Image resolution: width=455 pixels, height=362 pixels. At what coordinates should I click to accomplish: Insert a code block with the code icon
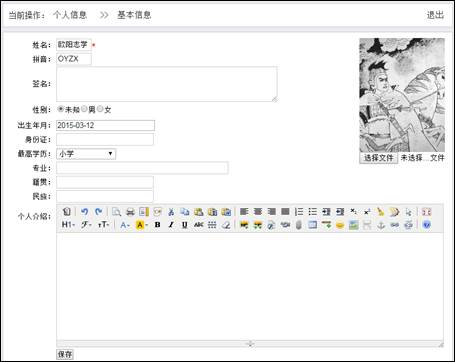pos(157,212)
